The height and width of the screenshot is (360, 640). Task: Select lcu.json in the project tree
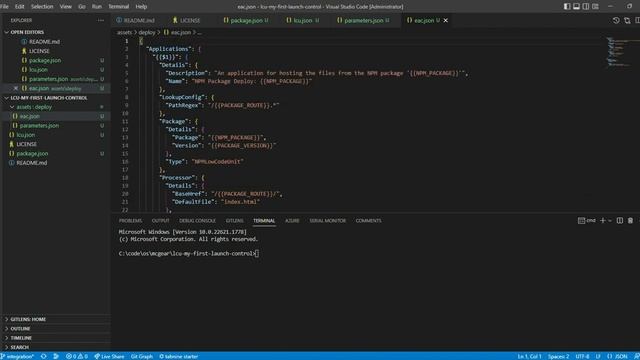coord(56,135)
